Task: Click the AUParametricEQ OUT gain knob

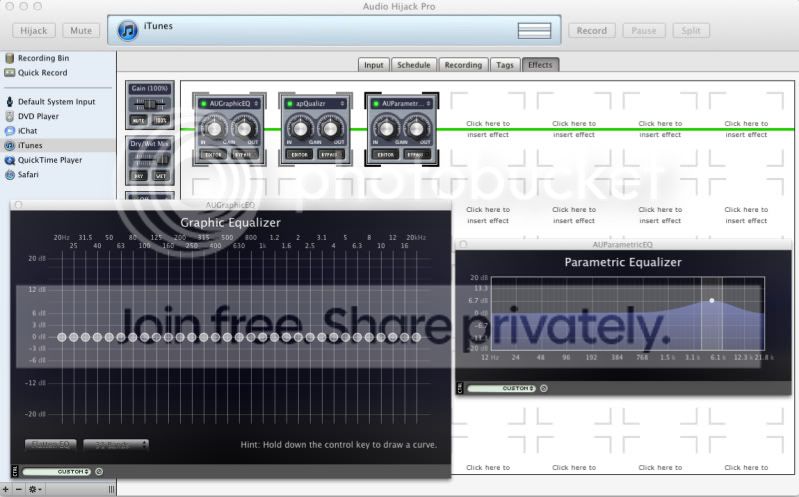Action: pos(417,128)
